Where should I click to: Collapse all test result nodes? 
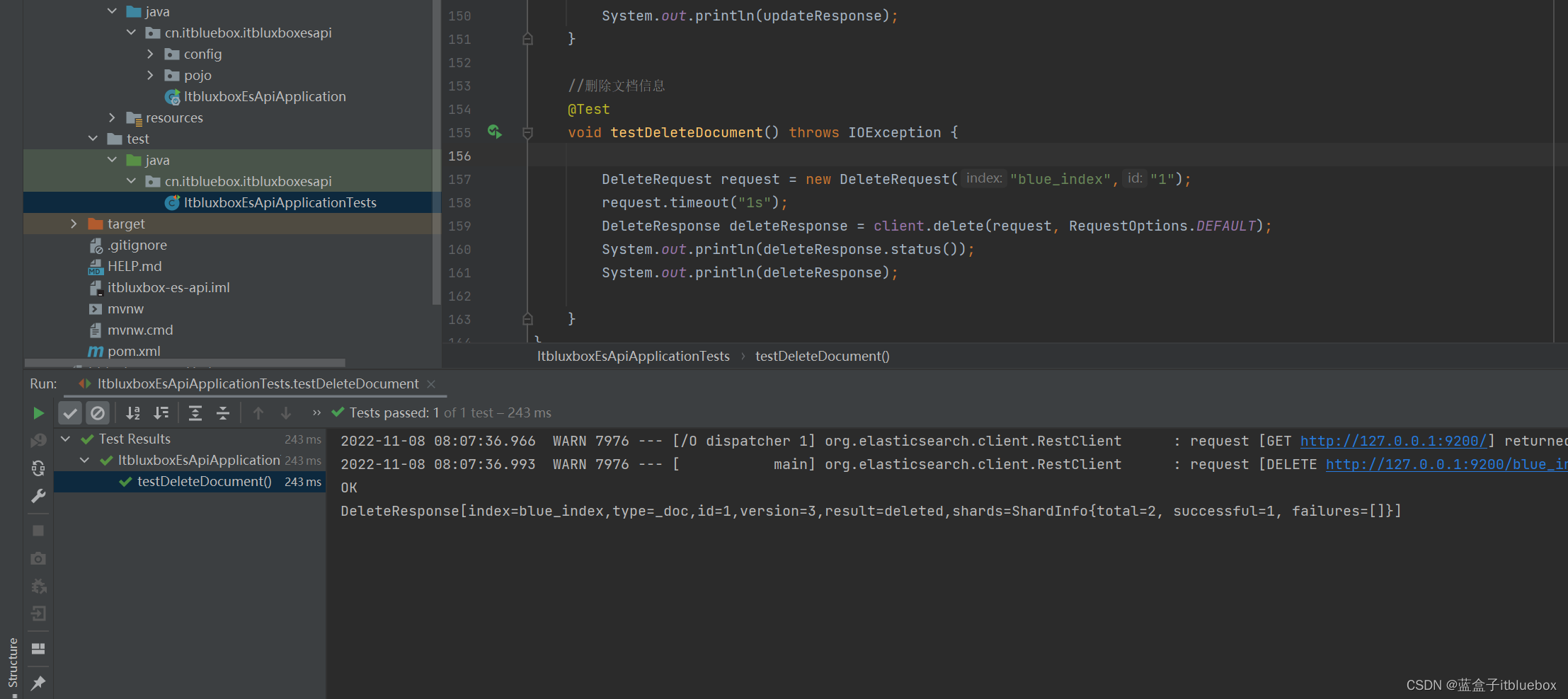pyautogui.click(x=223, y=413)
